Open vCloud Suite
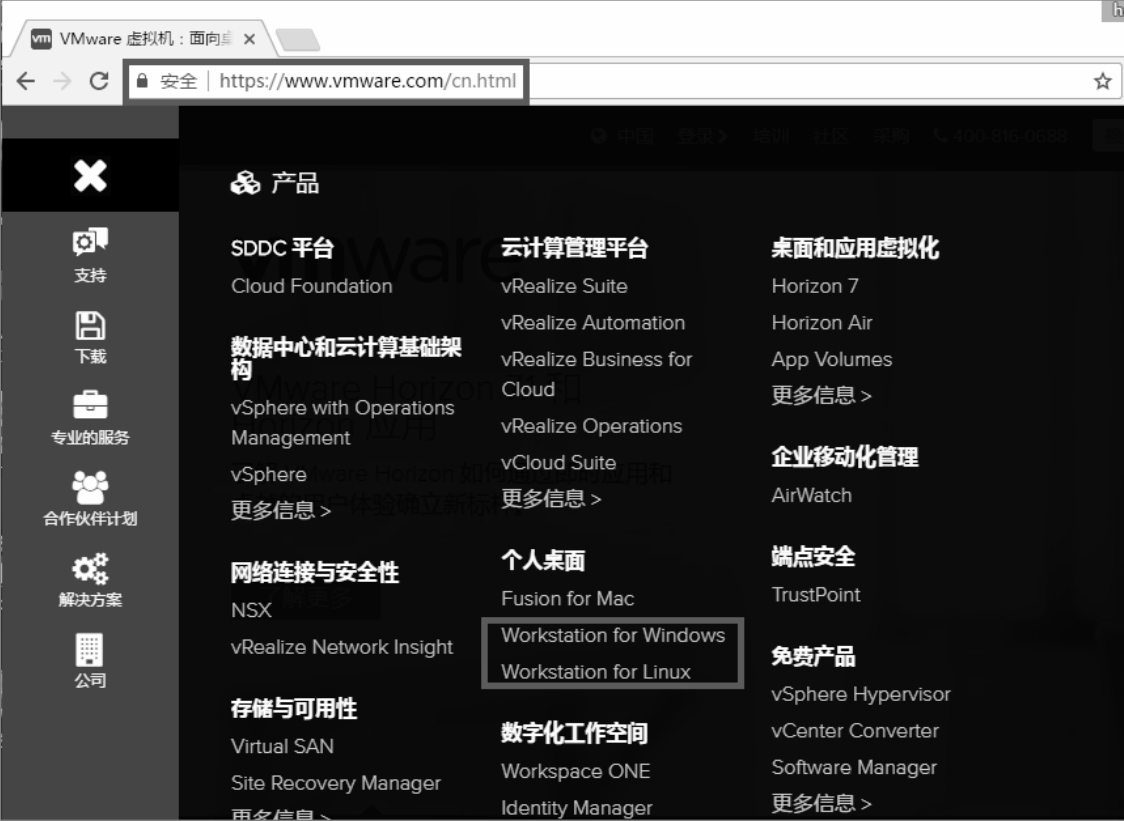The width and height of the screenshot is (1124, 821). 558,462
